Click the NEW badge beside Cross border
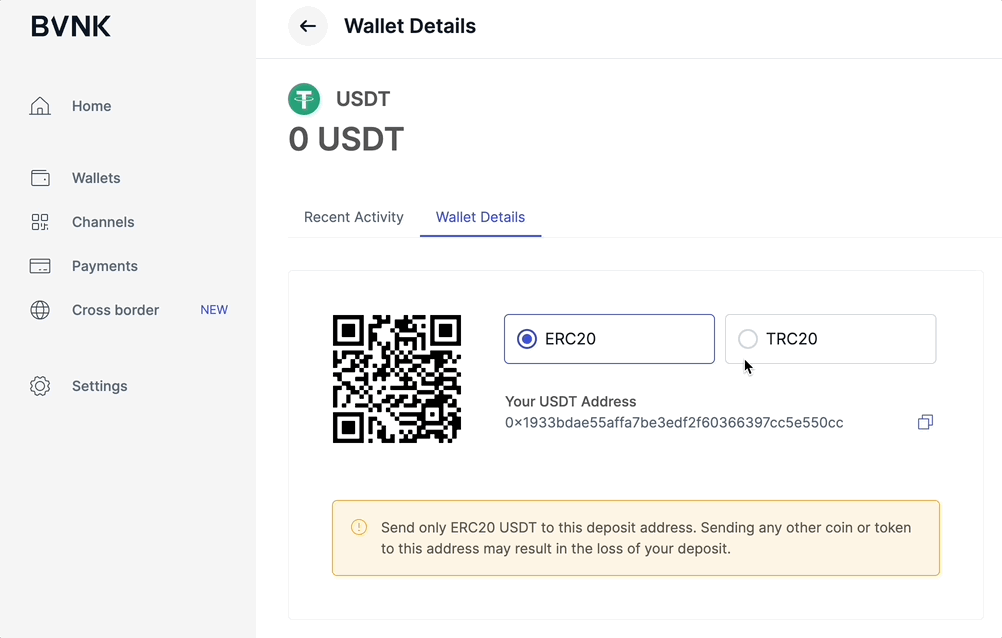This screenshot has height=638, width=1002. [x=214, y=310]
